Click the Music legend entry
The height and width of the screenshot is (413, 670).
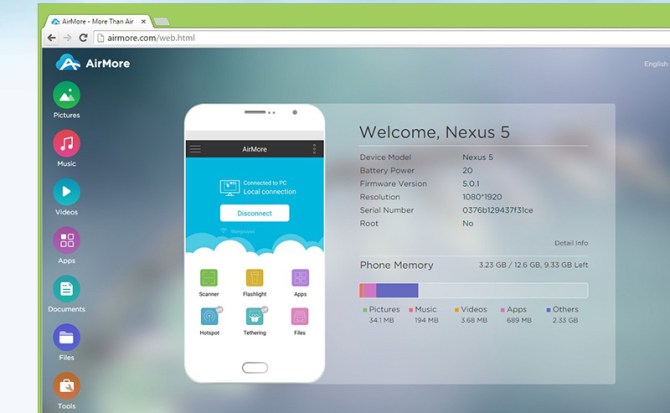click(423, 314)
